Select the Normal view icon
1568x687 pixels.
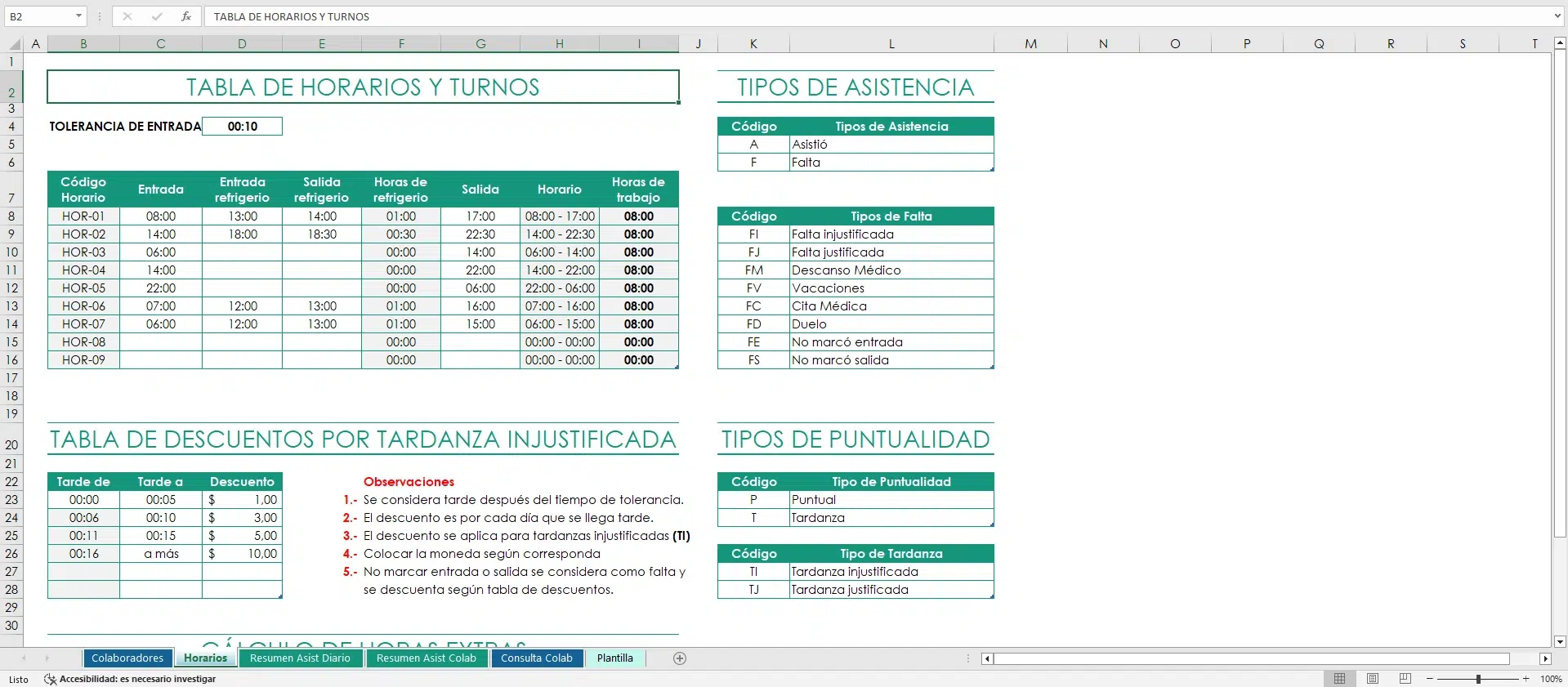1340,679
